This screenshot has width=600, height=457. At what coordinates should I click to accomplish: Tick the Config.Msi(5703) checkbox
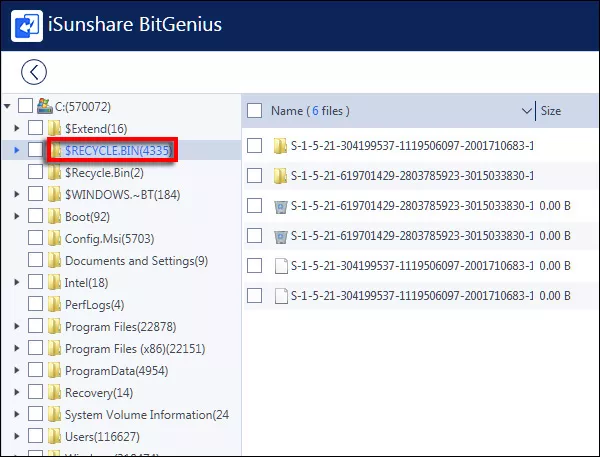coord(35,238)
